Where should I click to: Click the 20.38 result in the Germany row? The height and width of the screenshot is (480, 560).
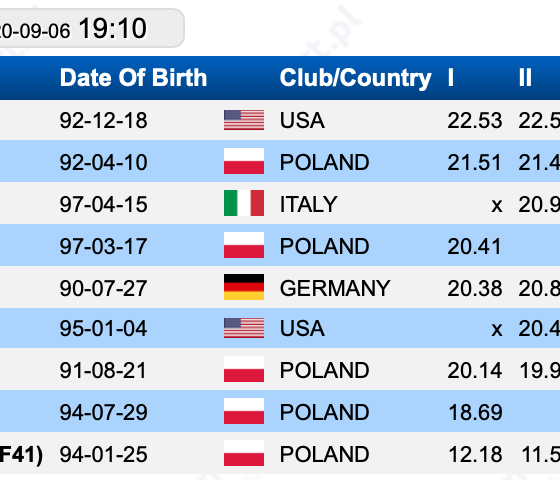pos(475,288)
